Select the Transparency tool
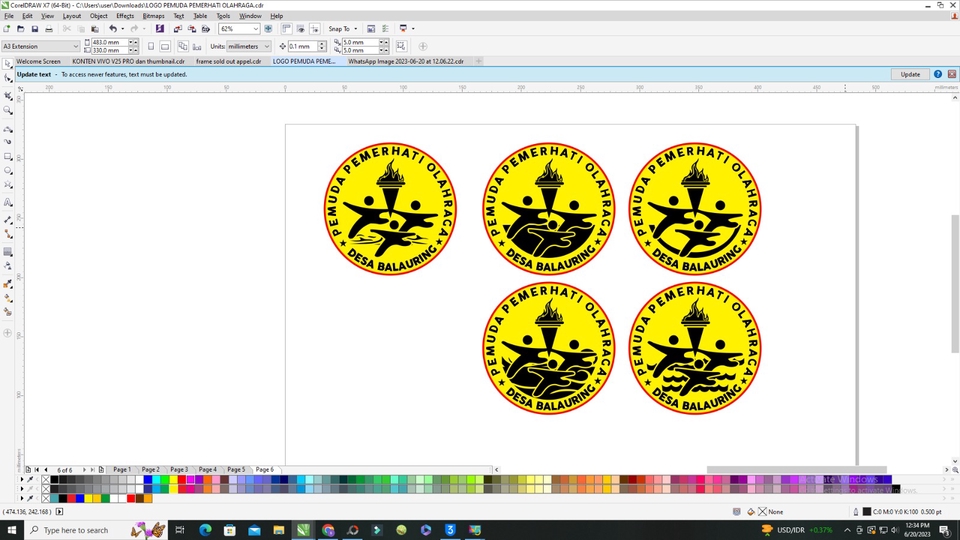 pos(8,266)
